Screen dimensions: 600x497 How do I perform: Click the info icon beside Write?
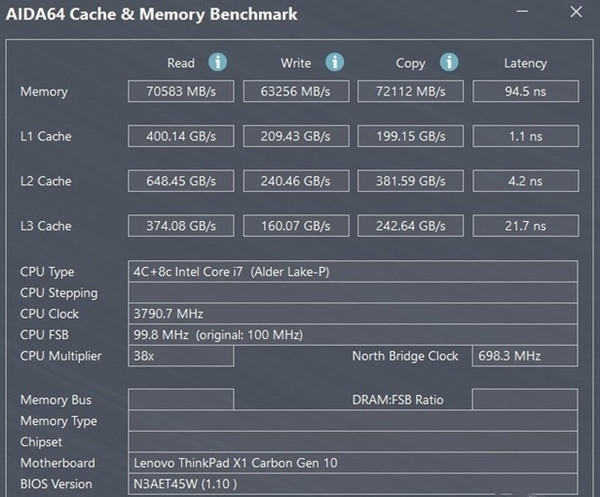334,62
